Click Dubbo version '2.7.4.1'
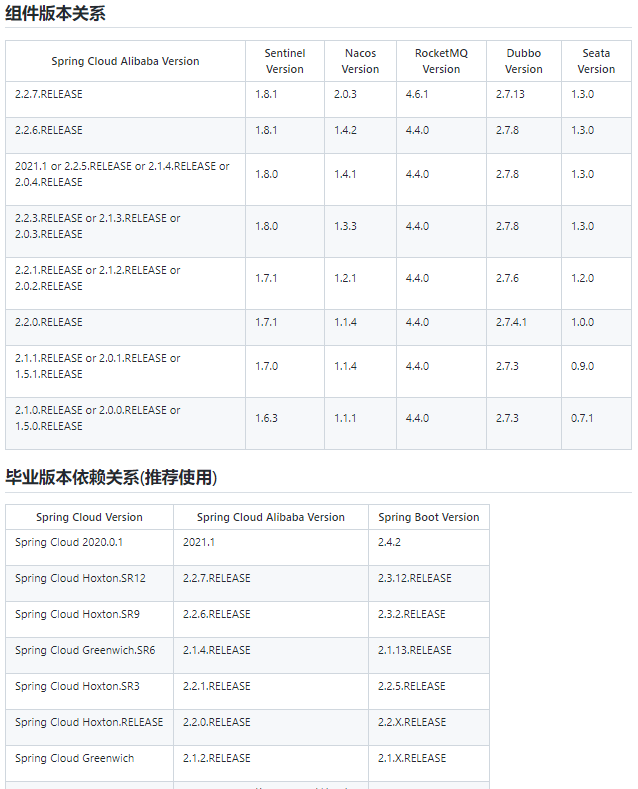The width and height of the screenshot is (638, 789). coord(511,322)
